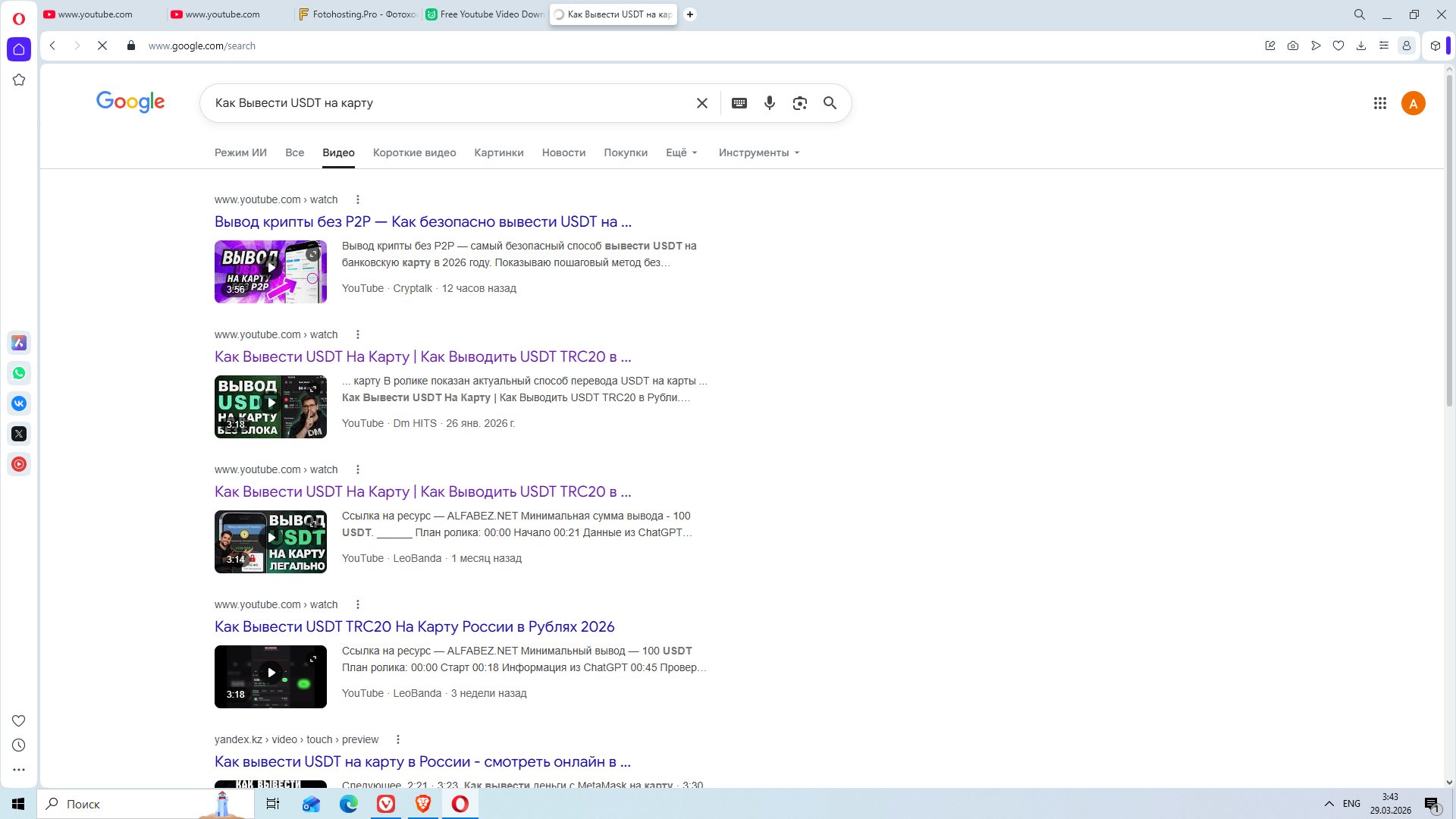The width and height of the screenshot is (1456, 819).
Task: Expand the Ещё dropdown menu
Action: click(x=681, y=152)
